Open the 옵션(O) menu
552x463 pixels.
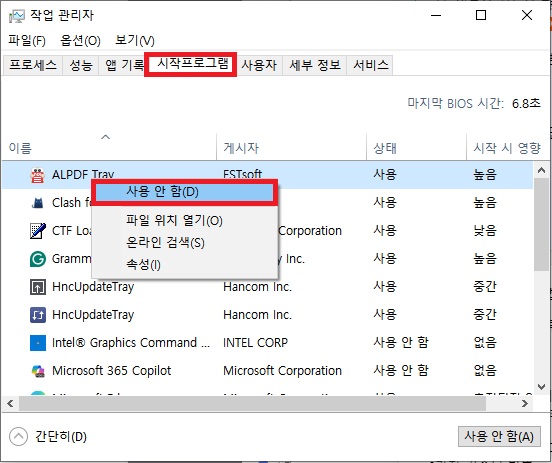[80, 41]
